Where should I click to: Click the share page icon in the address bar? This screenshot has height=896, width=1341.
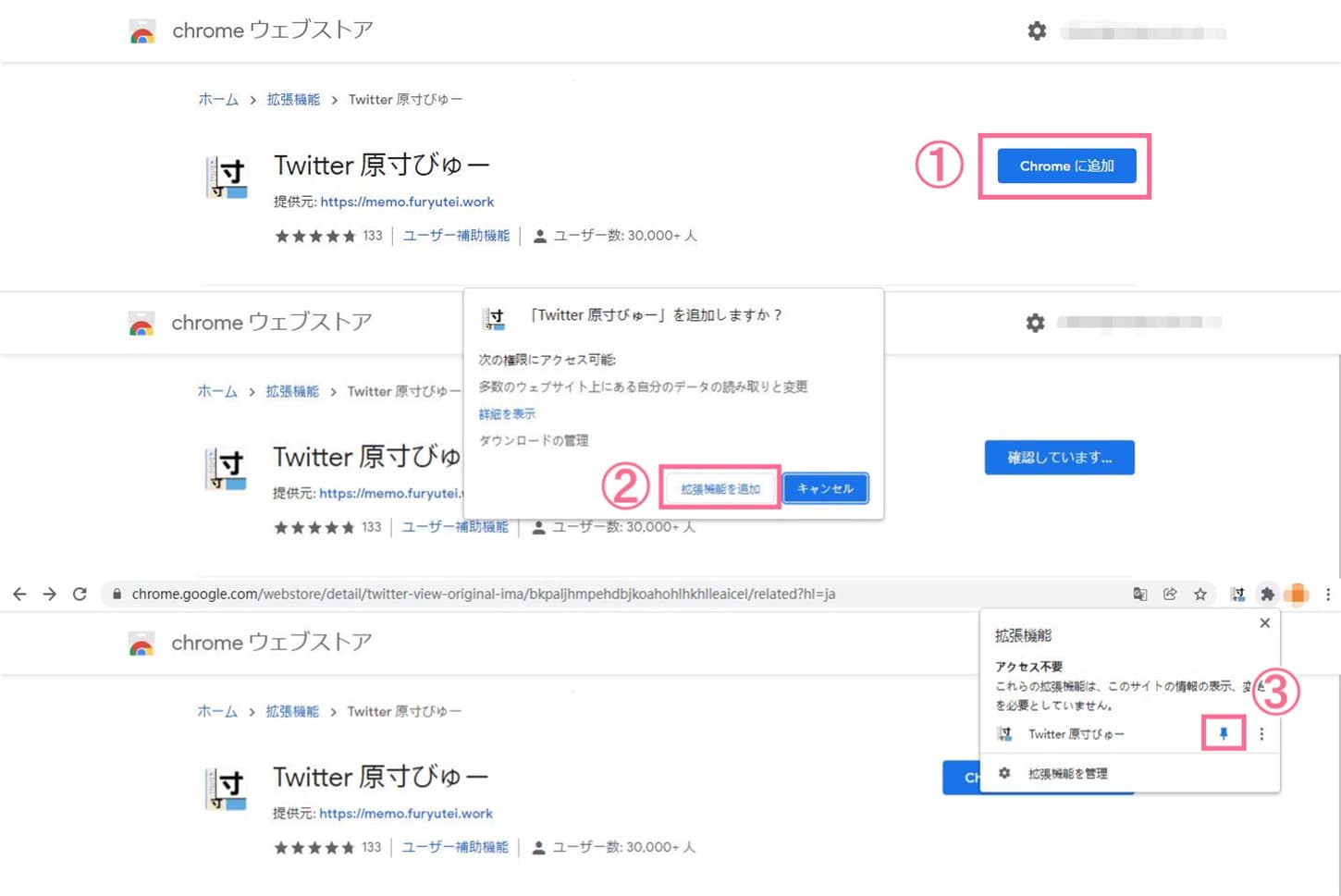coord(1170,595)
